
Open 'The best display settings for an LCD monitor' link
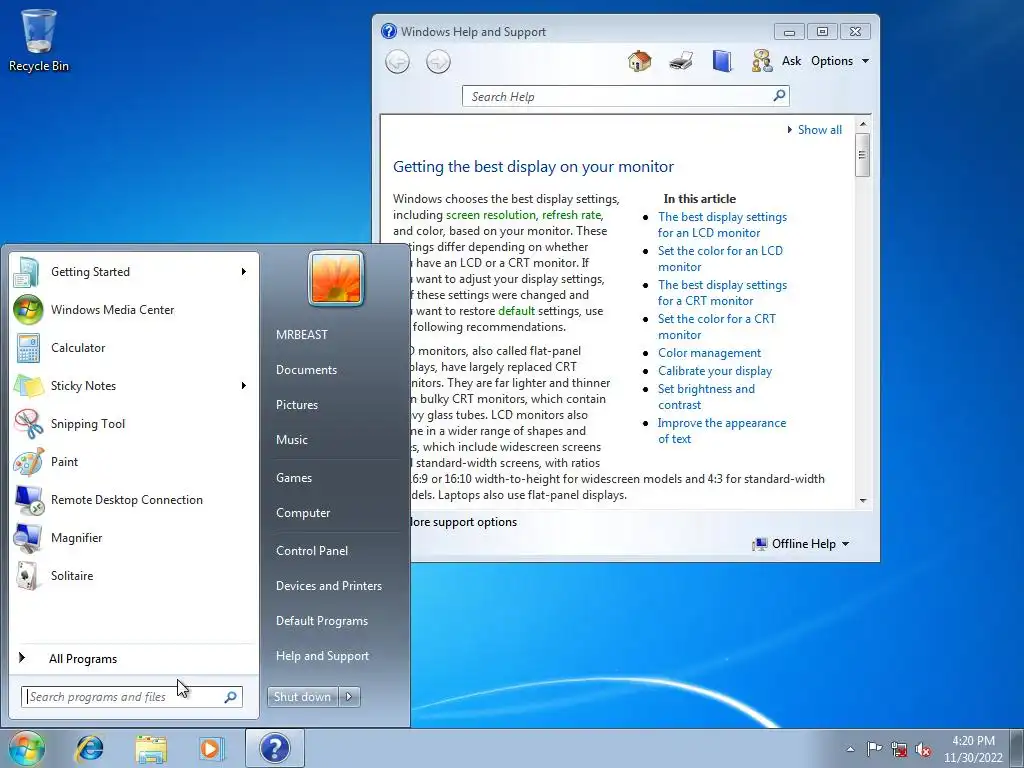click(x=722, y=225)
